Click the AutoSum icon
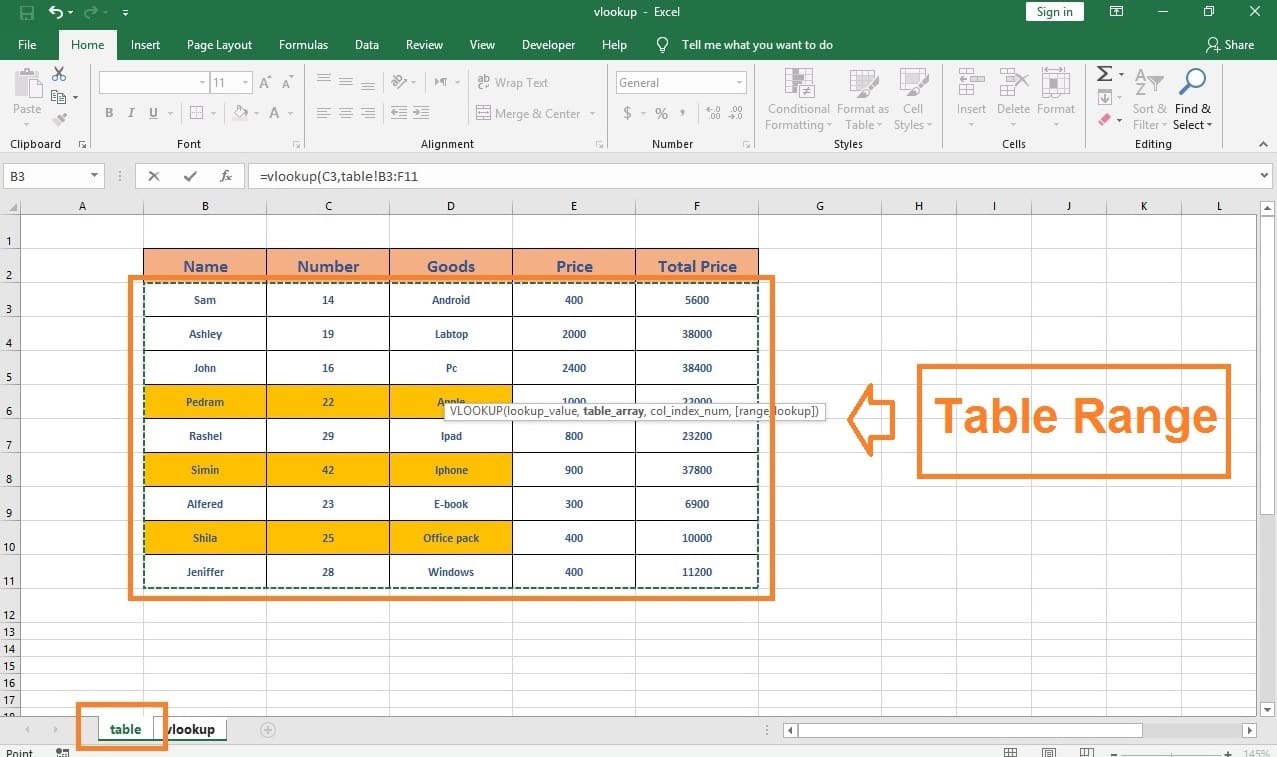This screenshot has height=757, width=1277. [x=1102, y=73]
